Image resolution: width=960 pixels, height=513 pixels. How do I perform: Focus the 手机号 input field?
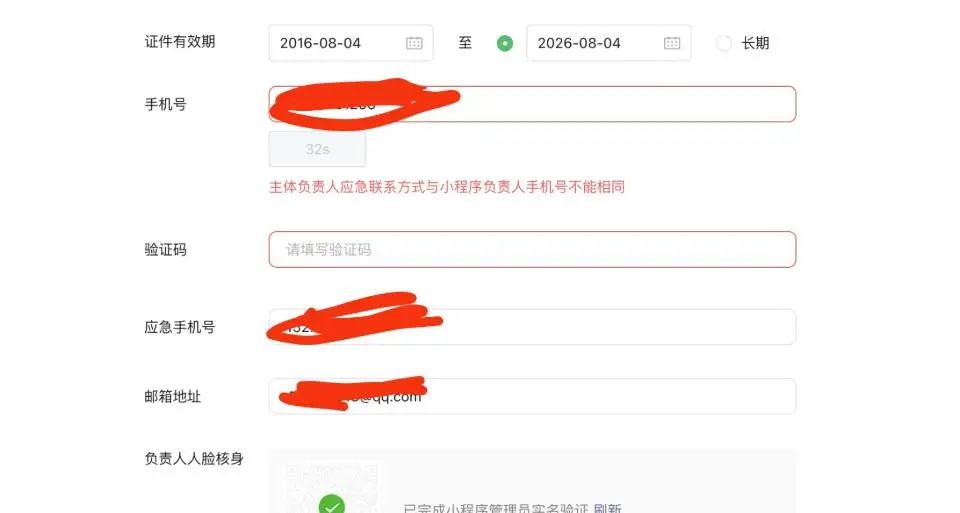532,104
